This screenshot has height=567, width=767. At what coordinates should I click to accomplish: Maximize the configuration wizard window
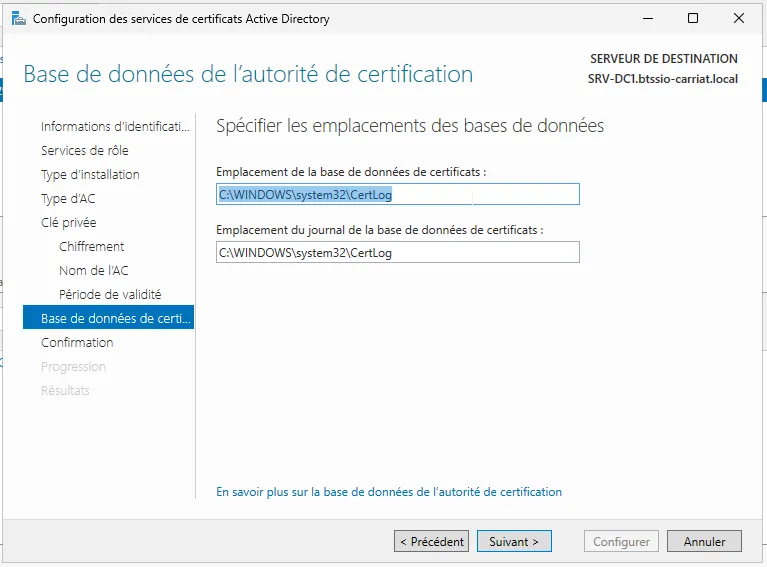(x=693, y=18)
